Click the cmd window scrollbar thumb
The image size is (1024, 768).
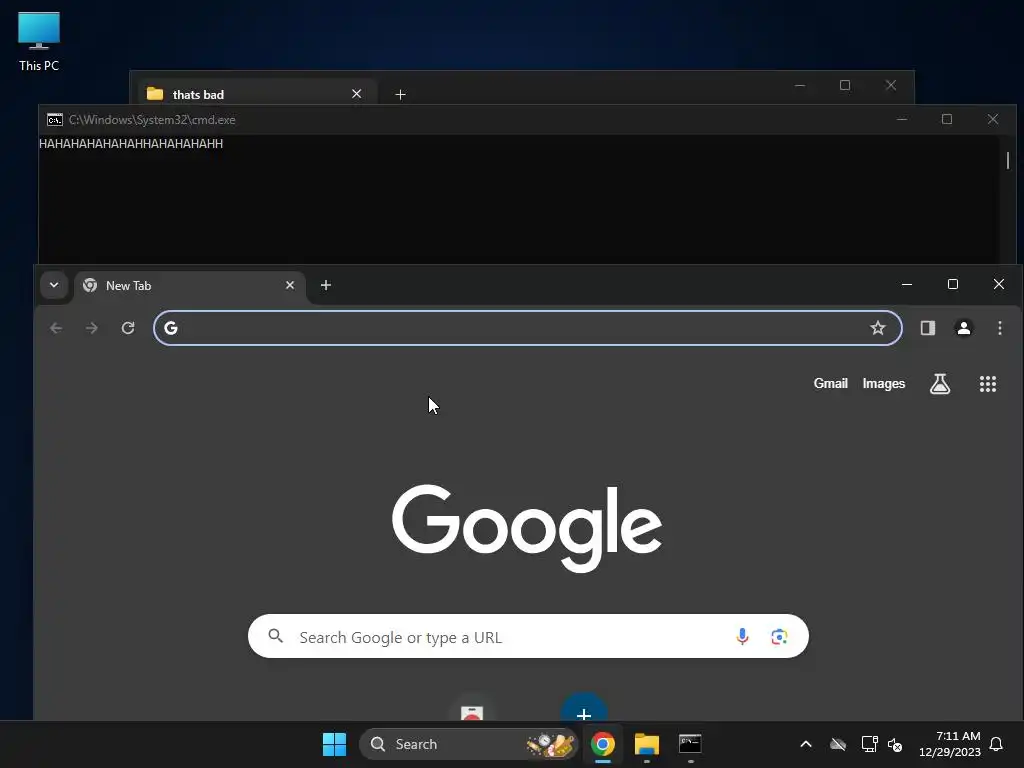point(1008,160)
